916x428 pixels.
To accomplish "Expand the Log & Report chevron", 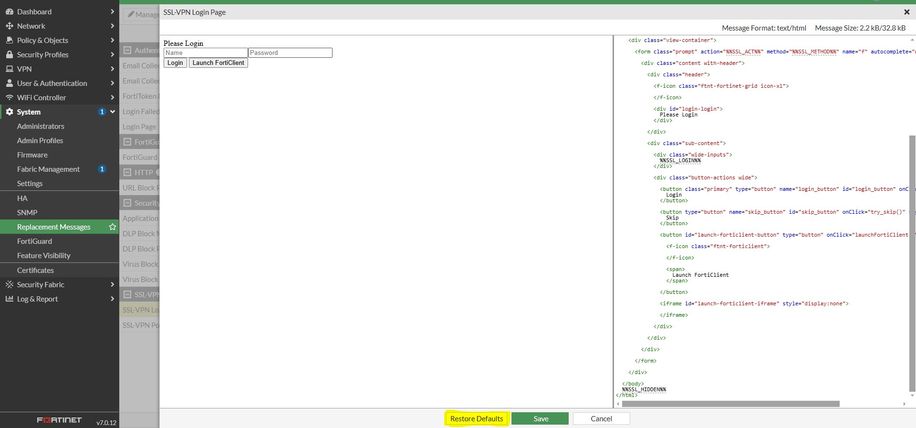I will click(x=112, y=299).
